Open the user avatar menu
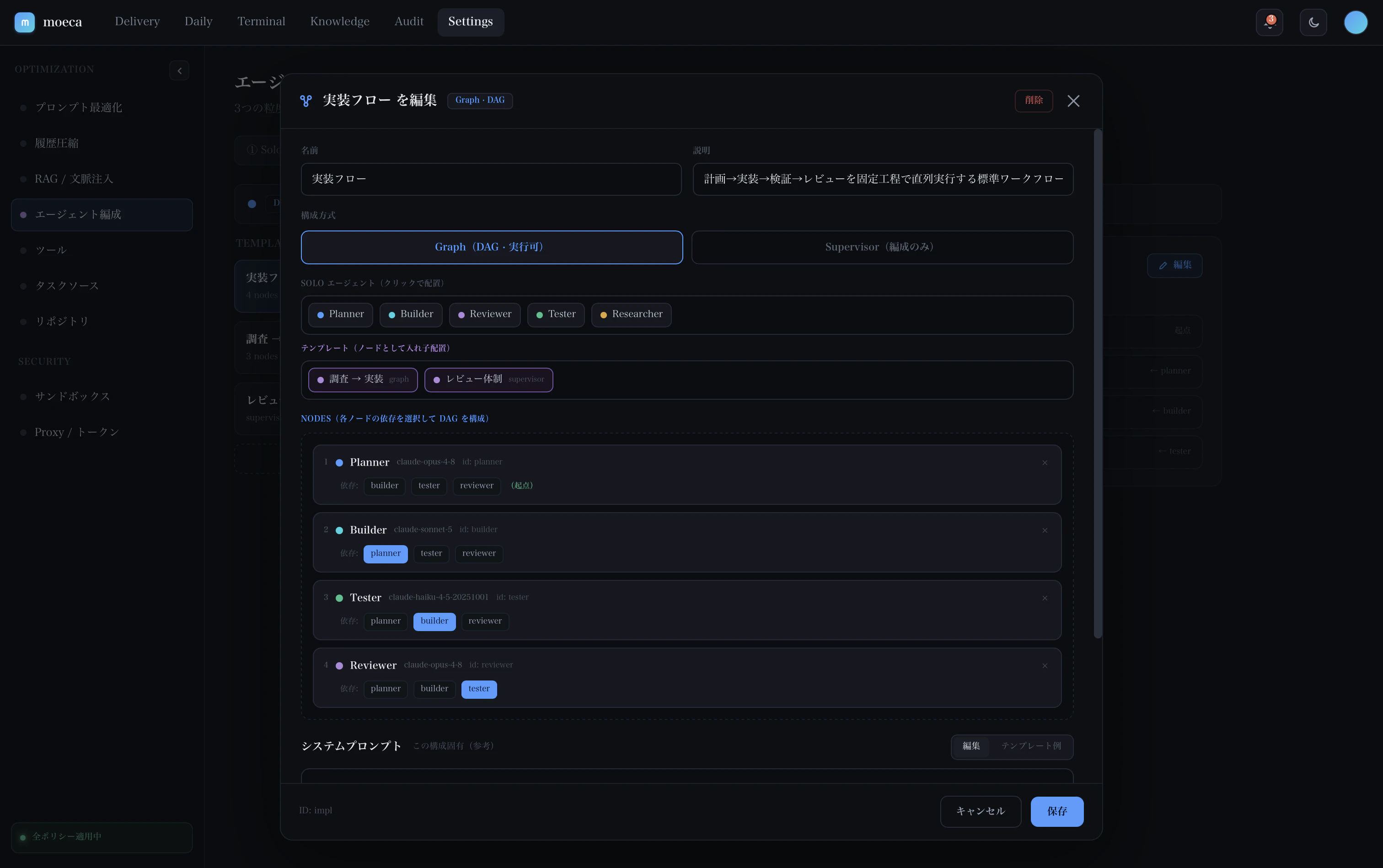This screenshot has width=1383, height=868. pos(1356,22)
